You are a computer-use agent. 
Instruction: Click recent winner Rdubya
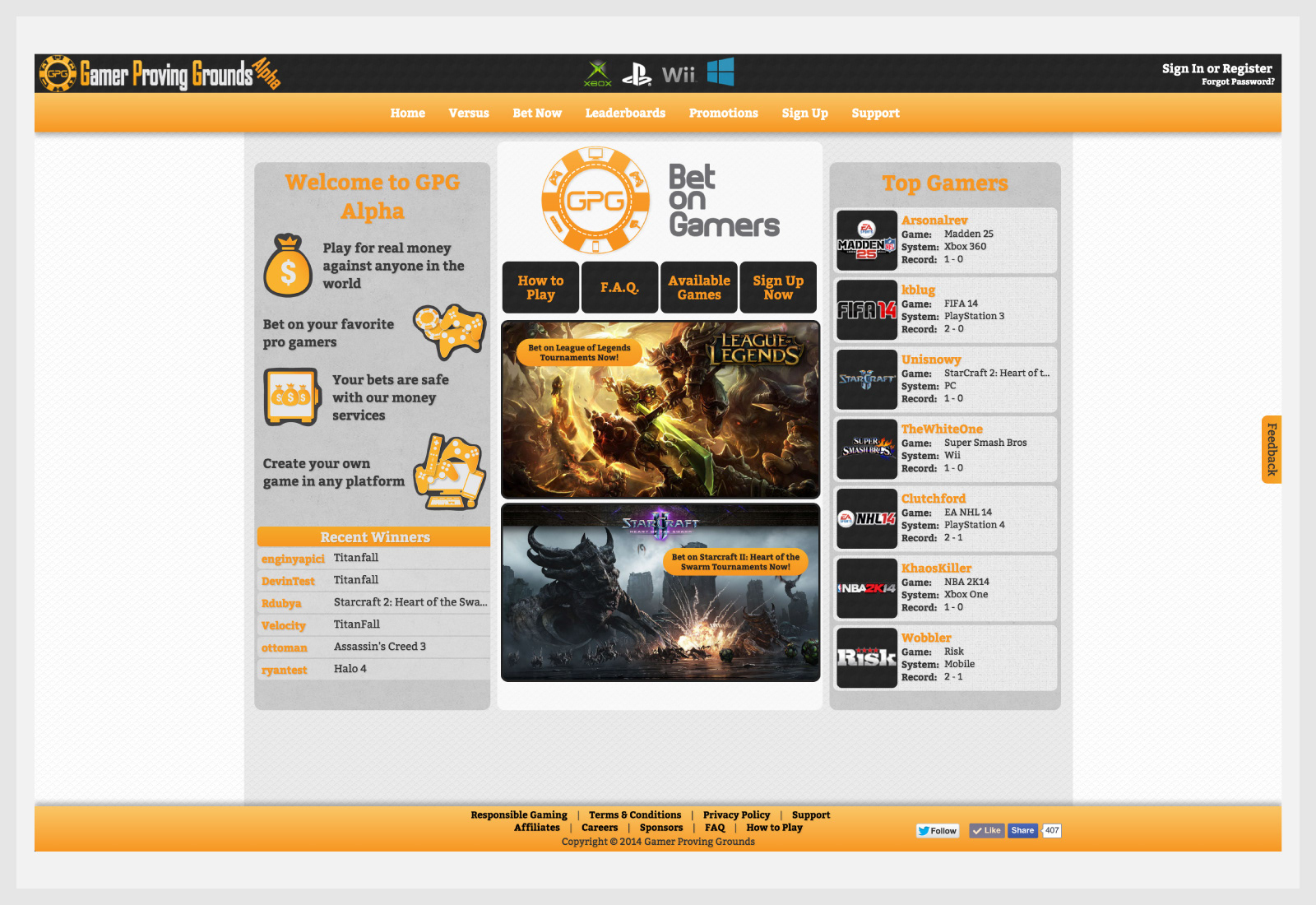tap(281, 603)
